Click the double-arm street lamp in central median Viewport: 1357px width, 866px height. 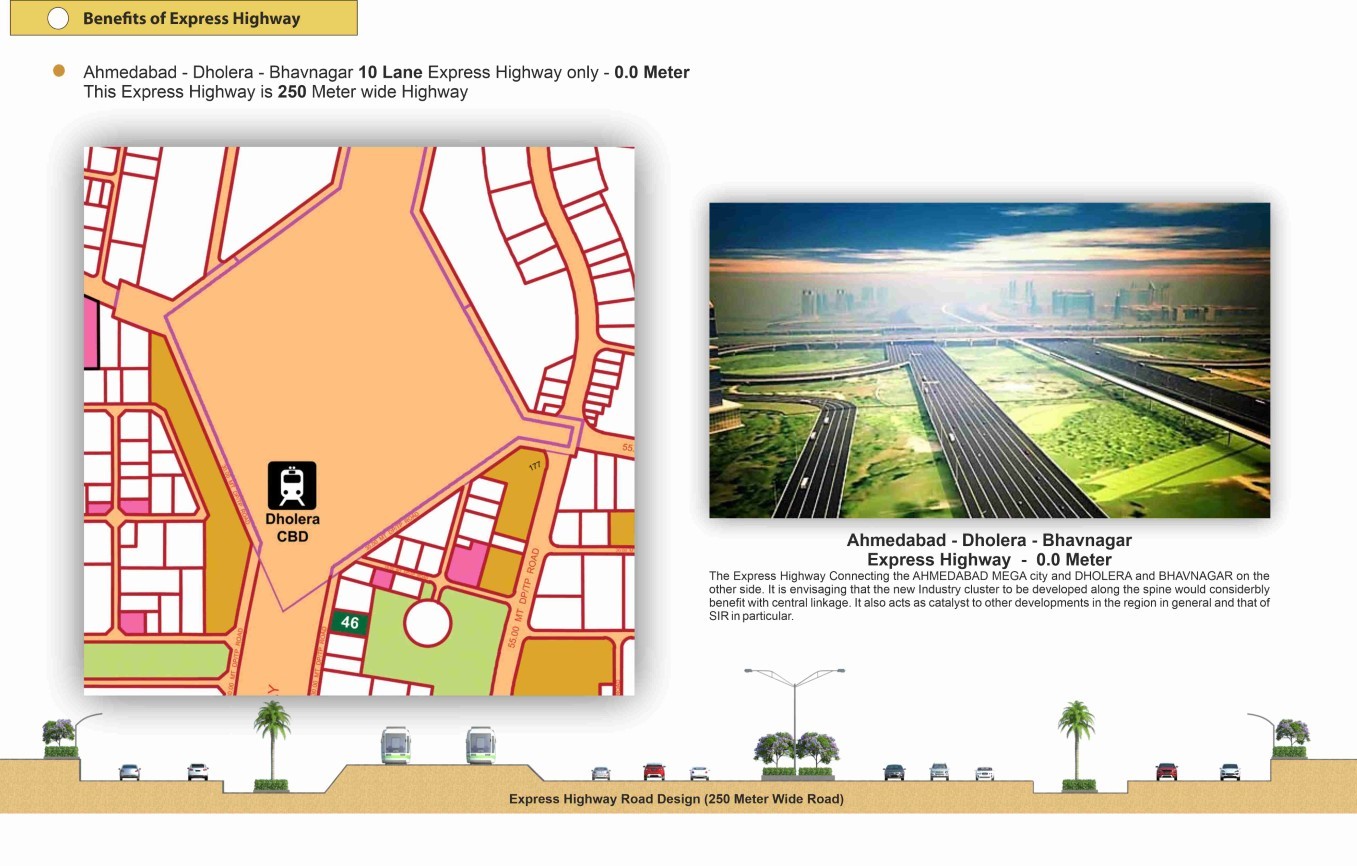coord(795,710)
